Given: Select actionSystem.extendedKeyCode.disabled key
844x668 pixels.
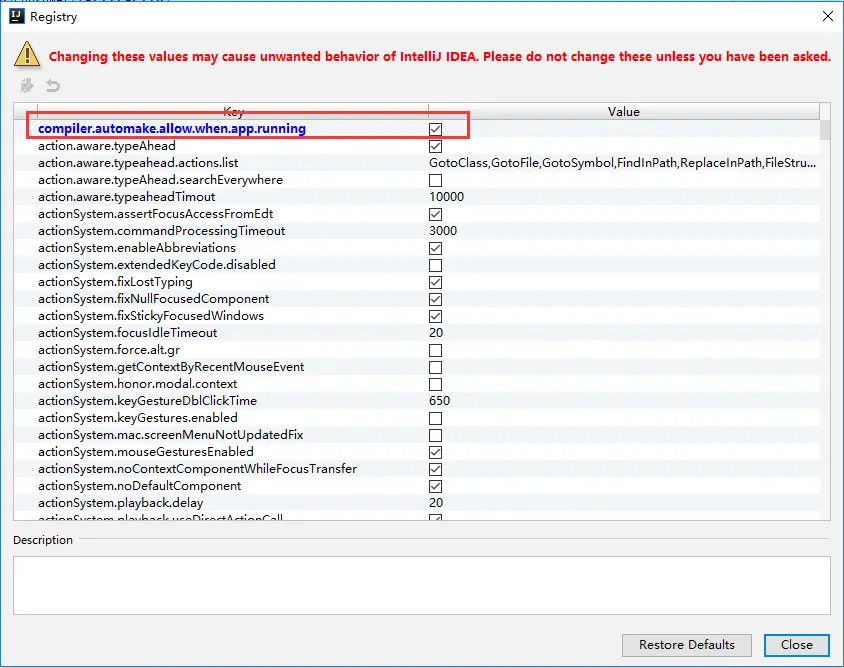Looking at the screenshot, I should click(157, 265).
